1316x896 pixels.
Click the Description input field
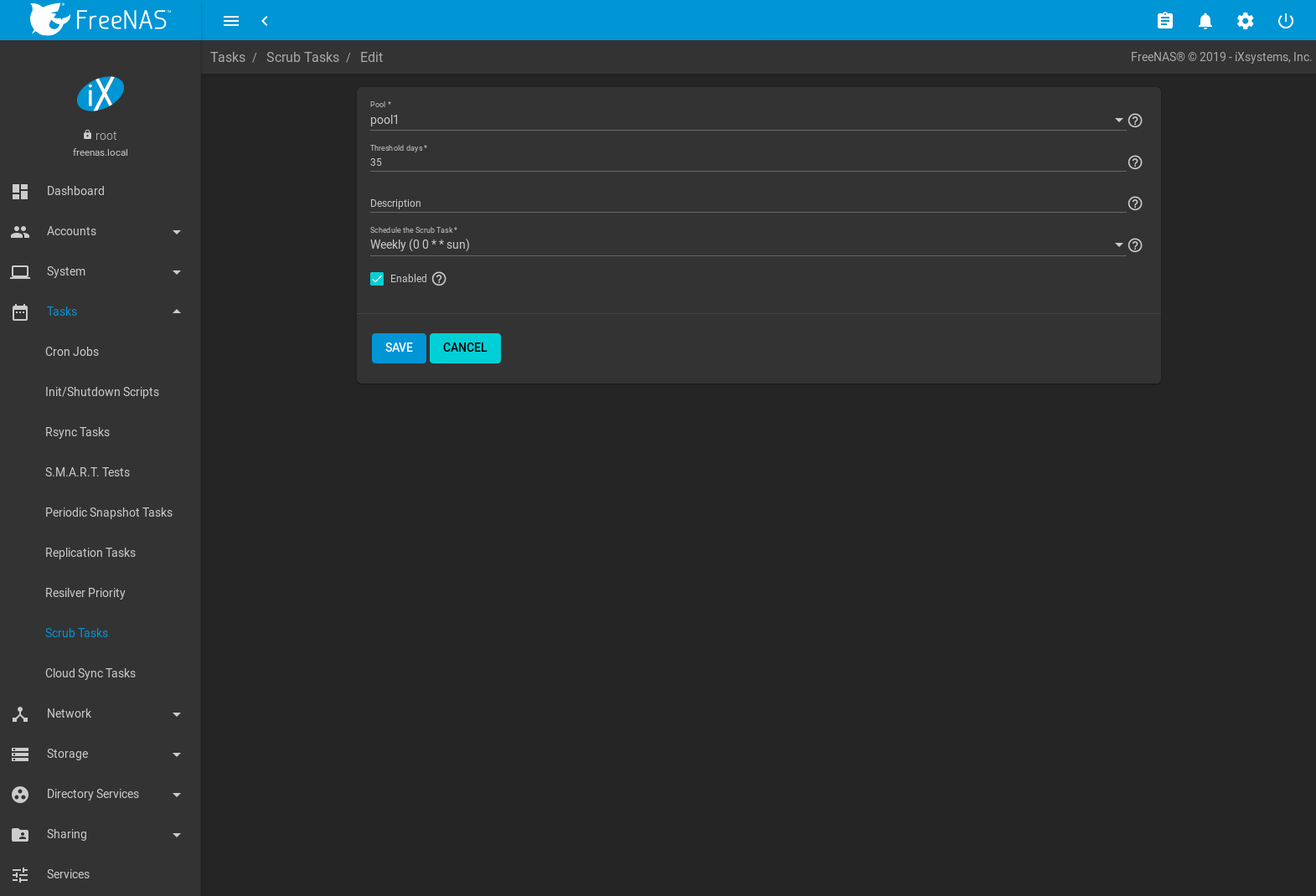[x=748, y=203]
